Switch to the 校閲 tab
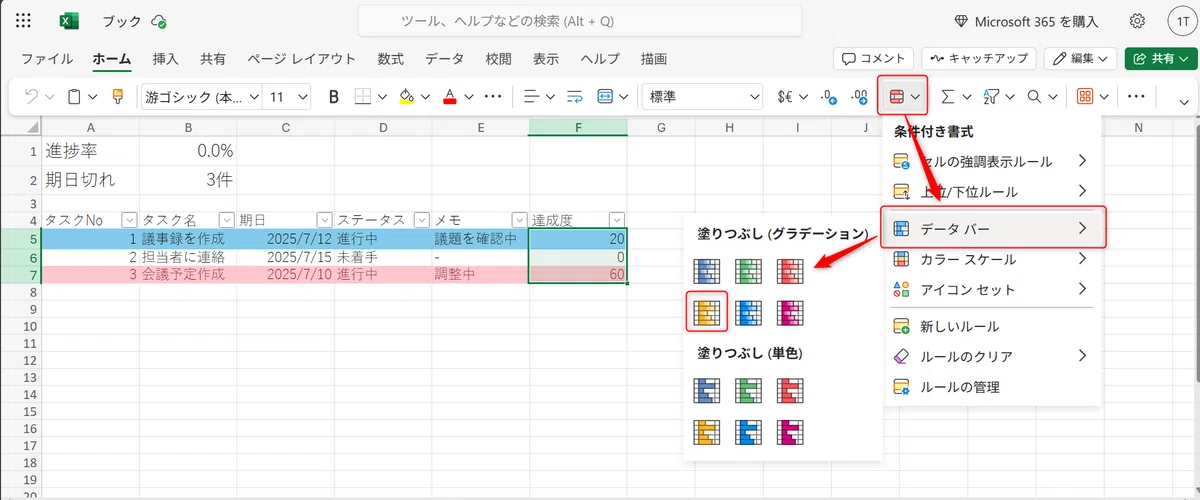 coord(499,59)
